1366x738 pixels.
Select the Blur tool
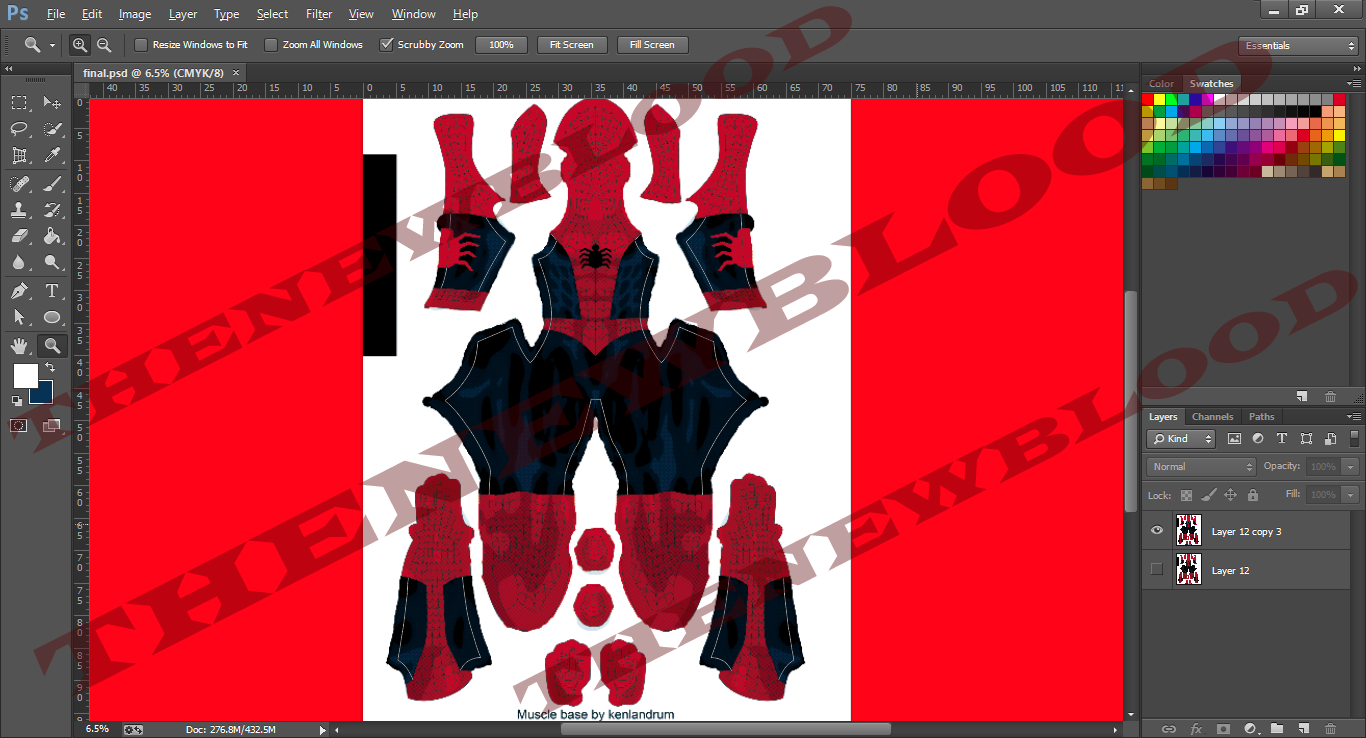[x=19, y=263]
